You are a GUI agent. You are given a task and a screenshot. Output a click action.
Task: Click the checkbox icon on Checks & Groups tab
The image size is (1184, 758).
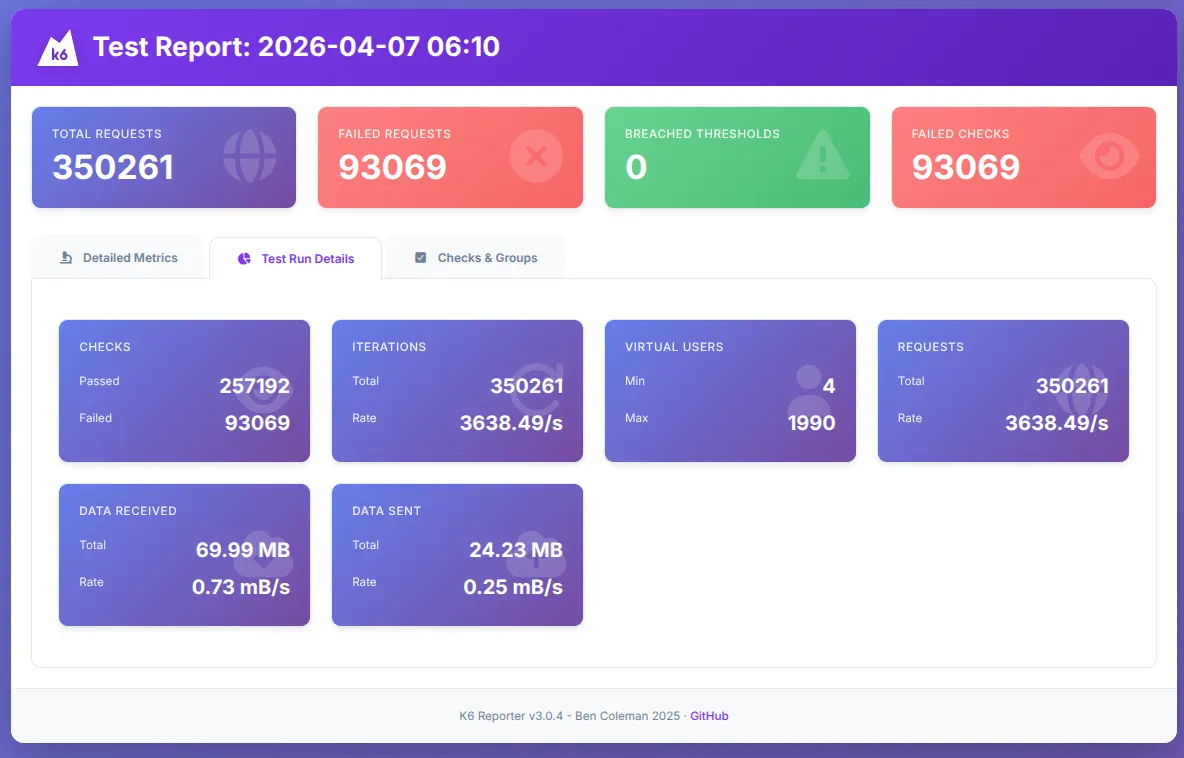(421, 258)
